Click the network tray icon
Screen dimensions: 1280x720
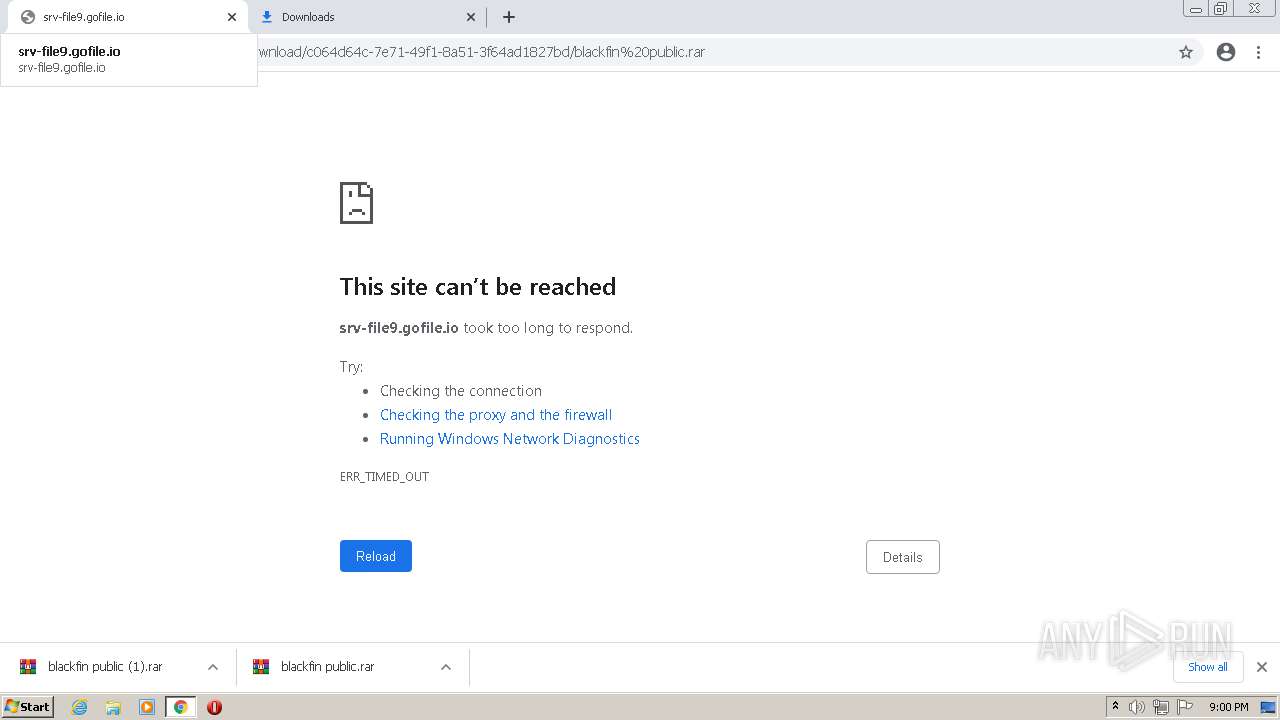coord(1161,707)
